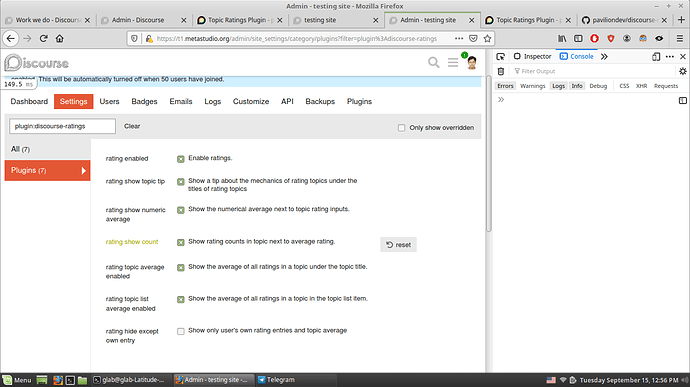Clear console output with trash icon
The image size is (690, 387).
click(501, 71)
